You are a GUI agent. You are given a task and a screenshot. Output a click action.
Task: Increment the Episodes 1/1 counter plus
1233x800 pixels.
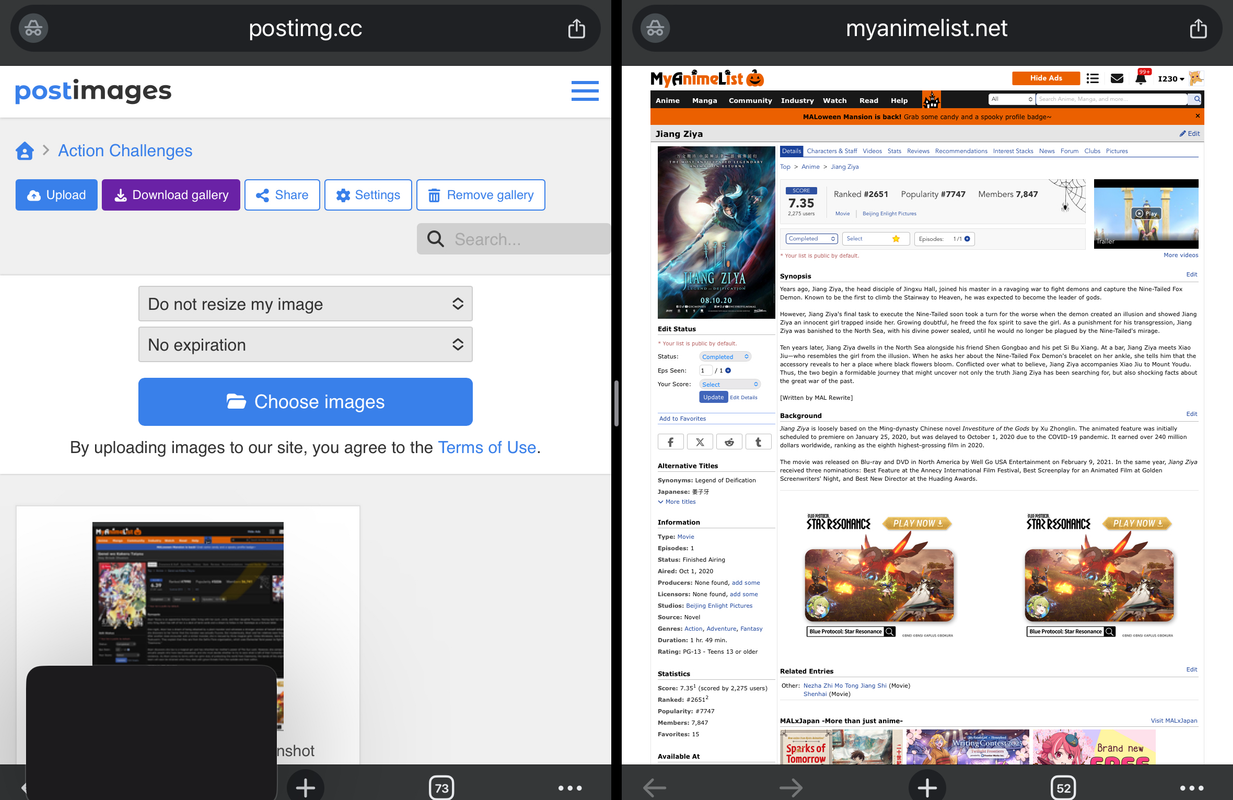(967, 239)
